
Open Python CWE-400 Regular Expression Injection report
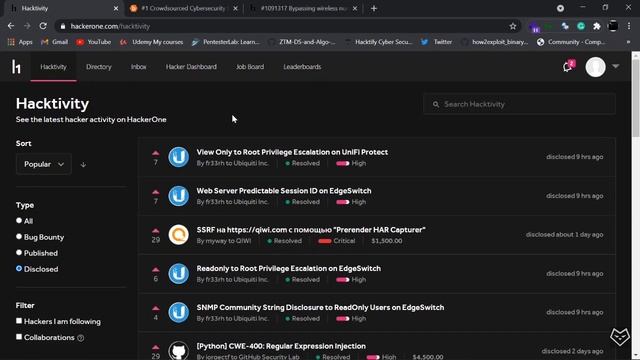click(x=281, y=346)
